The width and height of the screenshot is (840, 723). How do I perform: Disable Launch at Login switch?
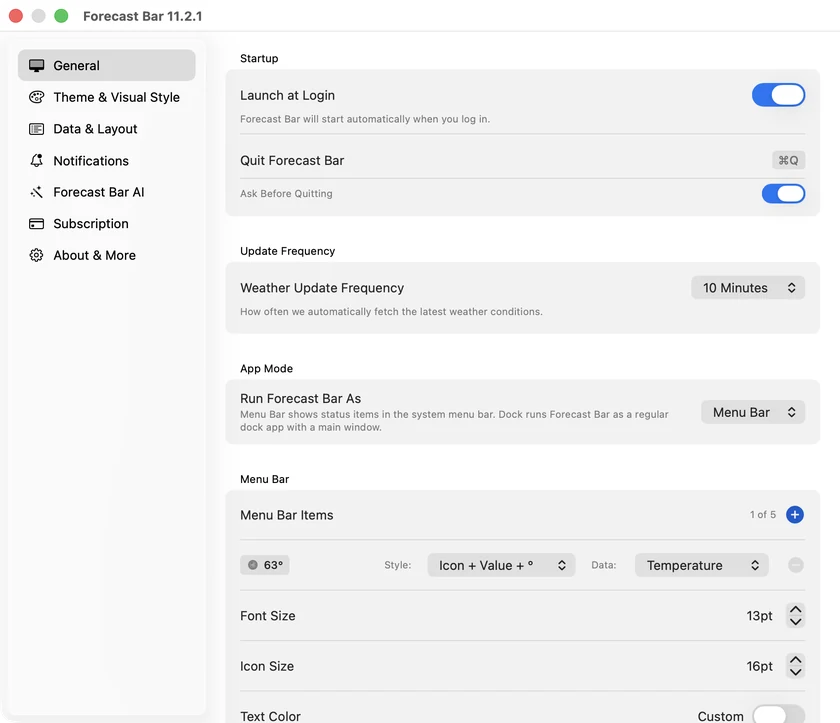click(778, 95)
